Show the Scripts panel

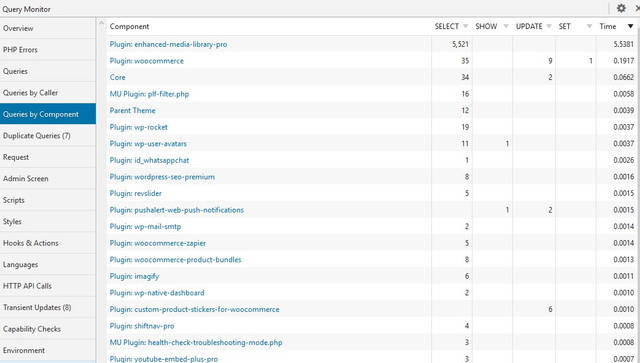(x=48, y=200)
